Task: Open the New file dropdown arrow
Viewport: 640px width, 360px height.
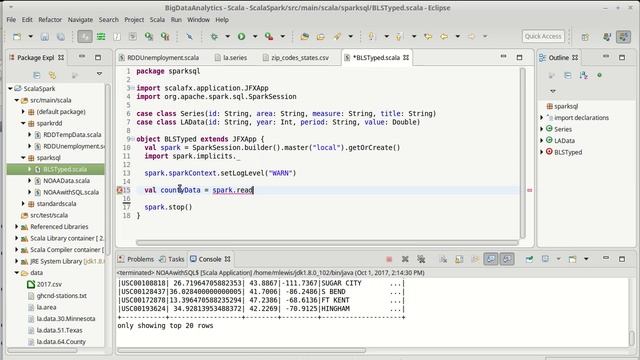Action: [30, 36]
